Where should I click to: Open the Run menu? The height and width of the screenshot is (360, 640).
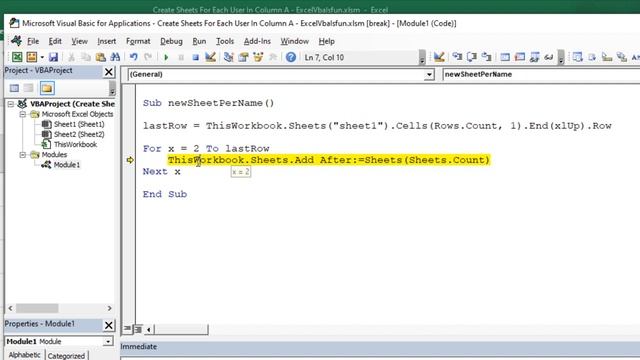(x=199, y=41)
